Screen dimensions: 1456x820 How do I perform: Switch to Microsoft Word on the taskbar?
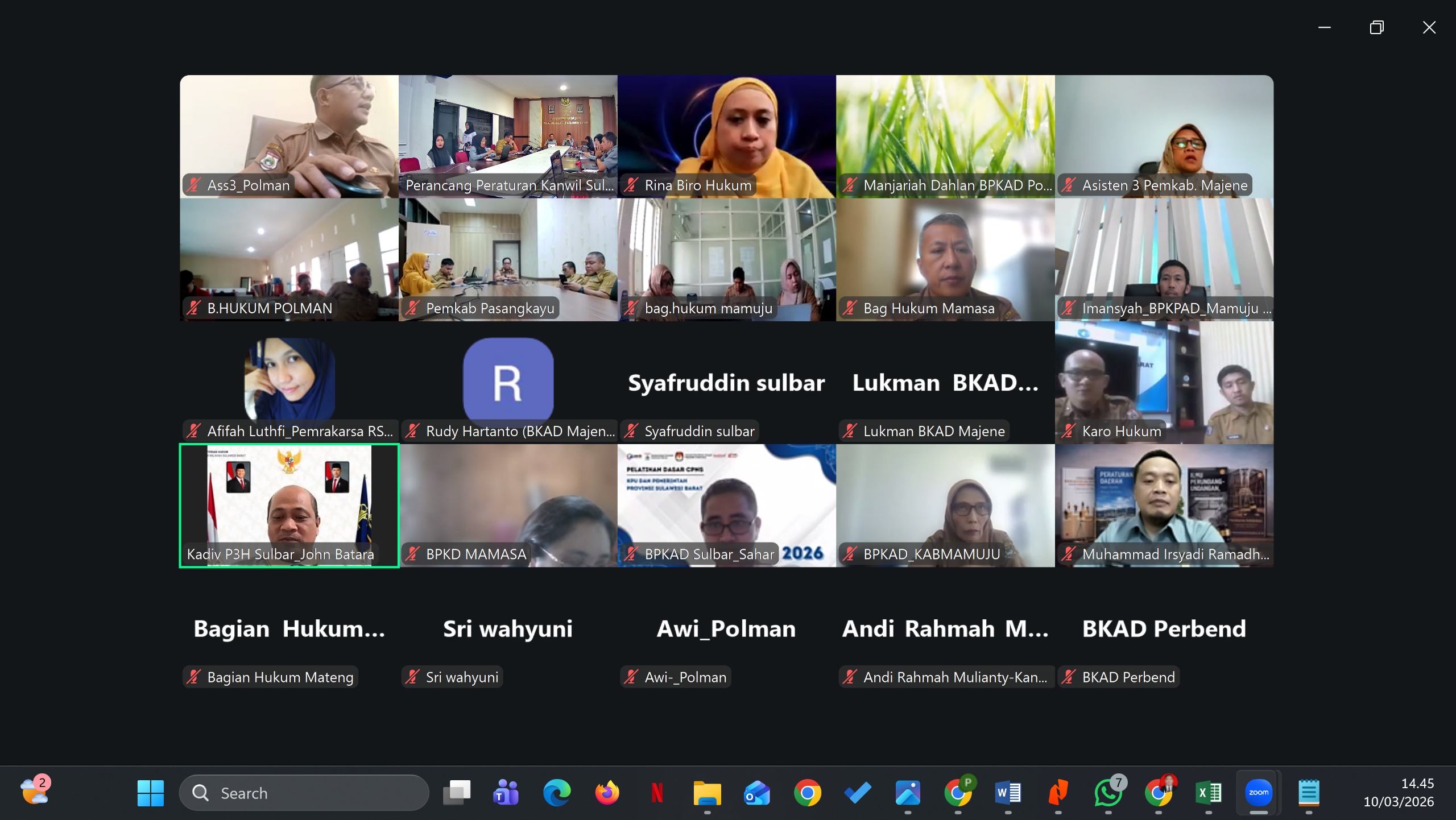click(1008, 793)
